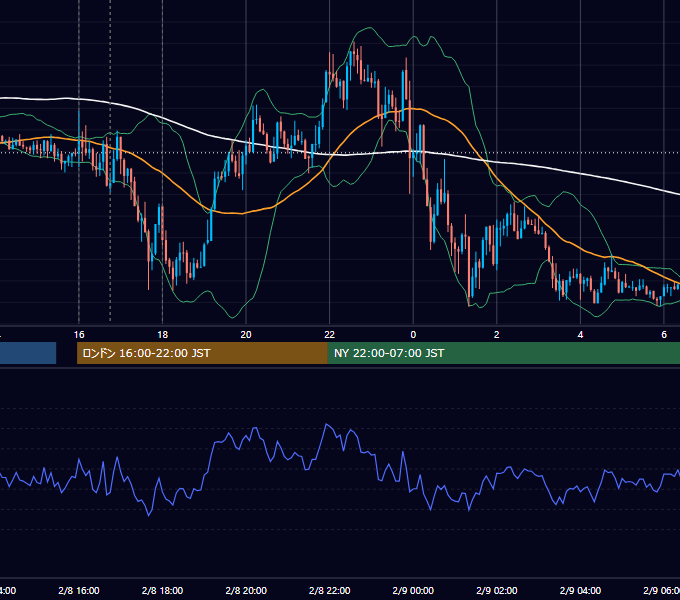Click the 2/9 02:00 time label
Screen dimensions: 680x600
coord(497,590)
